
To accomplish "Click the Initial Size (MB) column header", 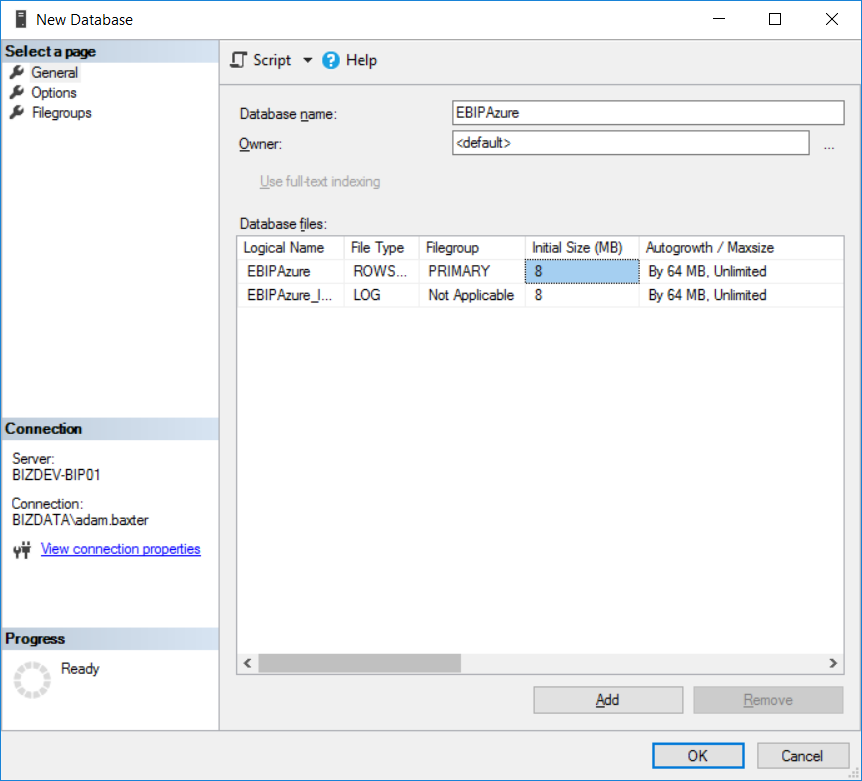I will click(x=582, y=248).
